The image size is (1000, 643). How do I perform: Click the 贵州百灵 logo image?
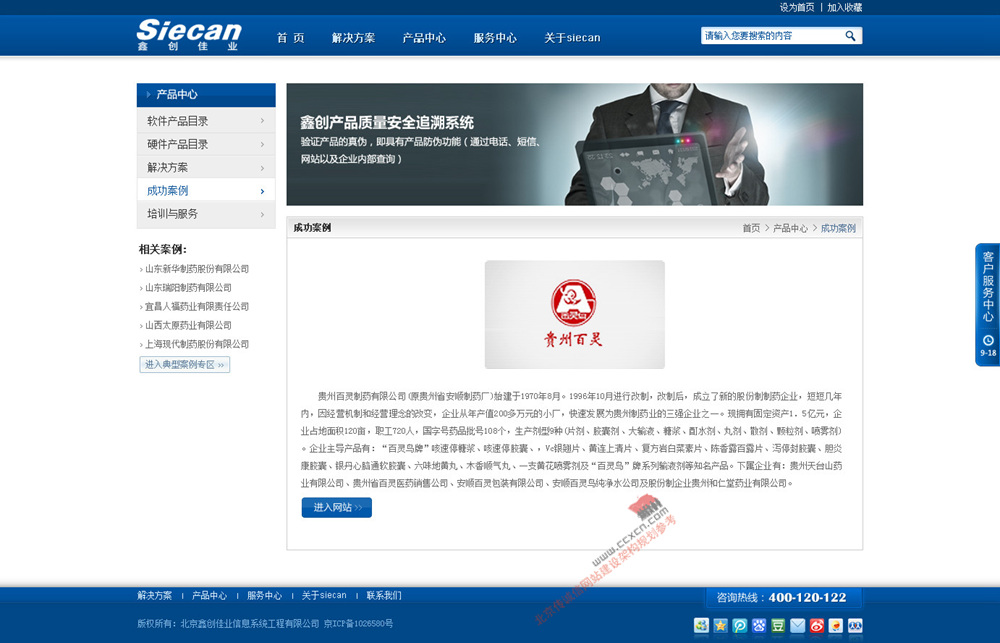point(573,314)
